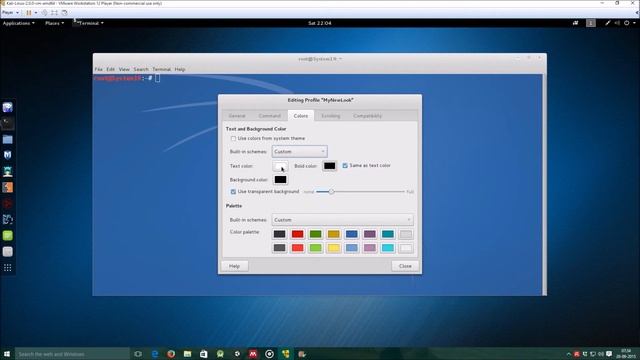Screen dimensions: 640x360
Task: Open the Terminal icon in the Kali dock
Action: click(8, 123)
